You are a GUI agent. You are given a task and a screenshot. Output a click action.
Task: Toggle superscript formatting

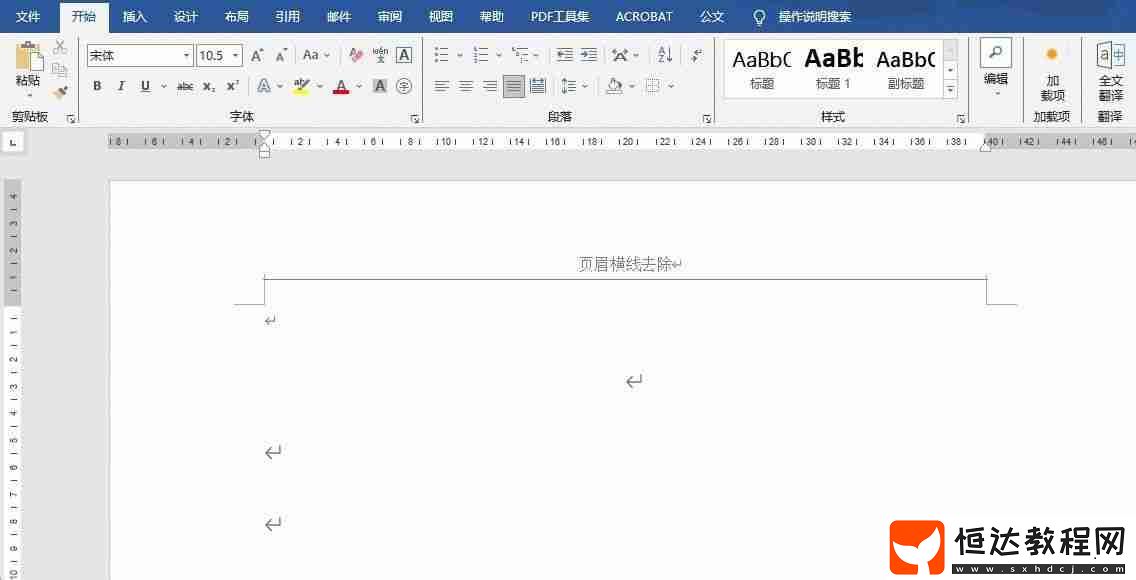click(232, 86)
